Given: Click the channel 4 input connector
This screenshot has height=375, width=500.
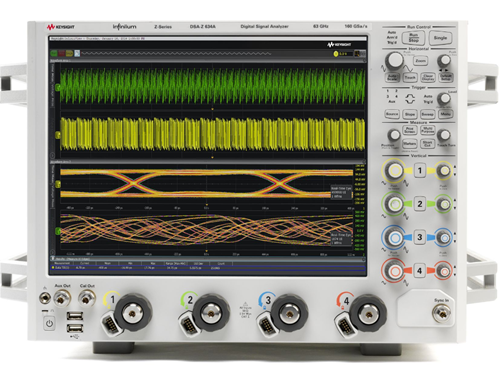Looking at the screenshot, I should tap(368, 313).
